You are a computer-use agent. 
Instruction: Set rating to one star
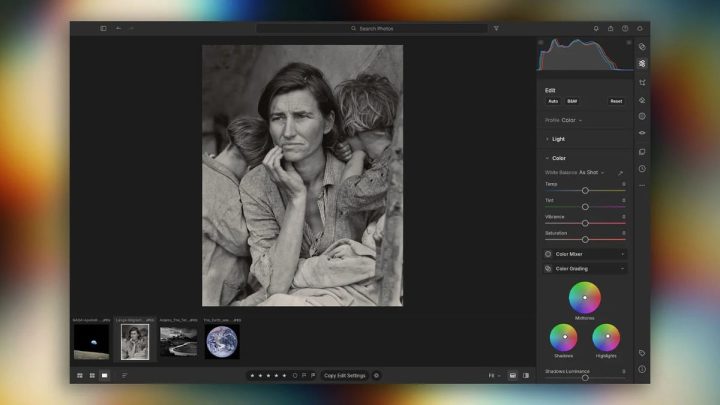[252, 376]
